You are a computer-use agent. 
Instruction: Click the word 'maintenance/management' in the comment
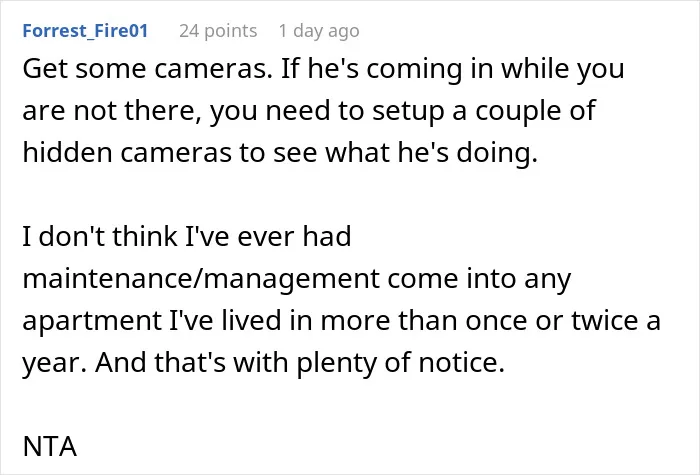[201, 279]
